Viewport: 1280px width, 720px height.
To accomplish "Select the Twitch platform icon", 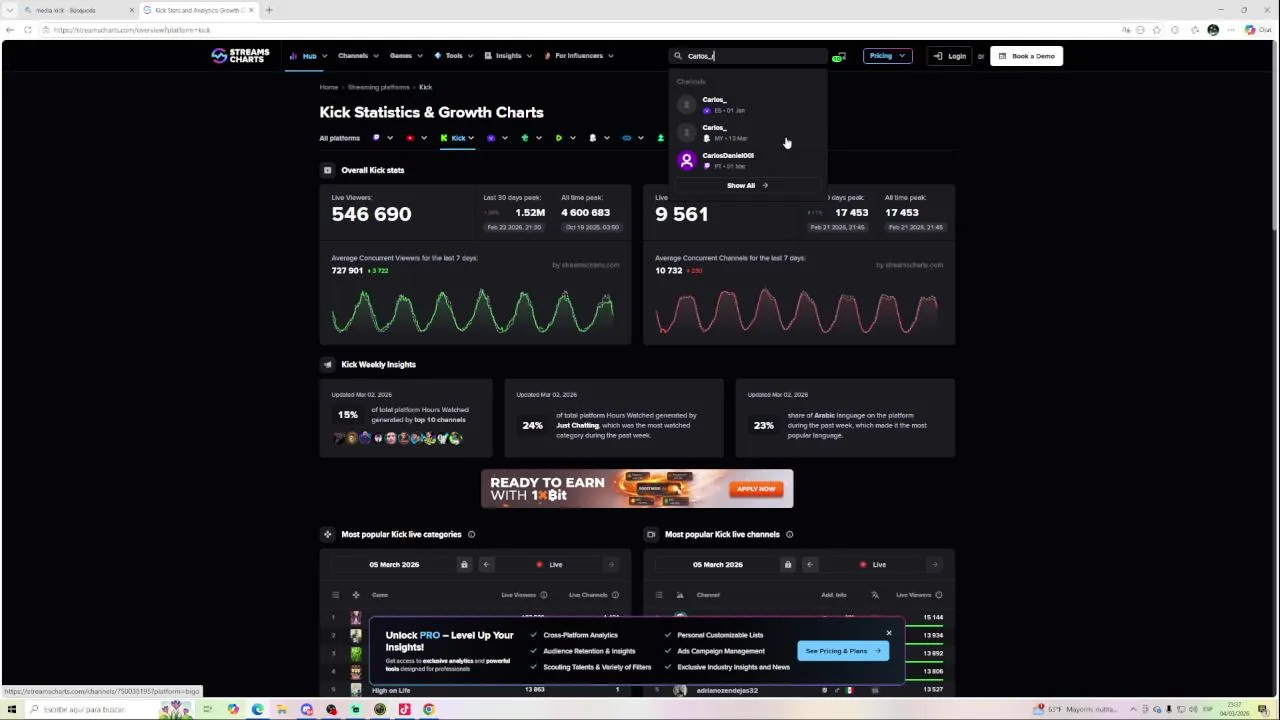I will click(376, 138).
